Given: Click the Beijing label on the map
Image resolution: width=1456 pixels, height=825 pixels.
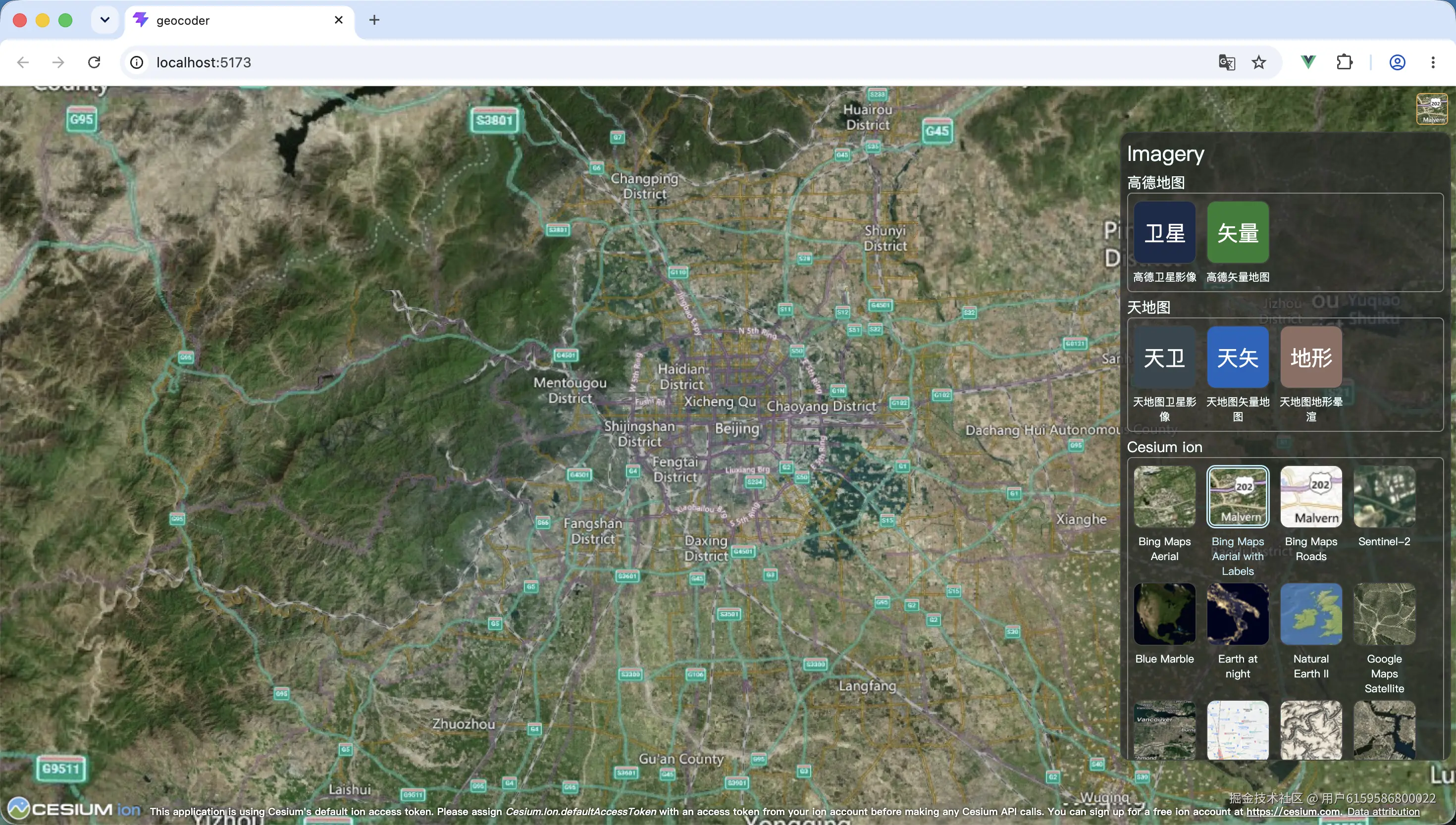Looking at the screenshot, I should tap(736, 428).
